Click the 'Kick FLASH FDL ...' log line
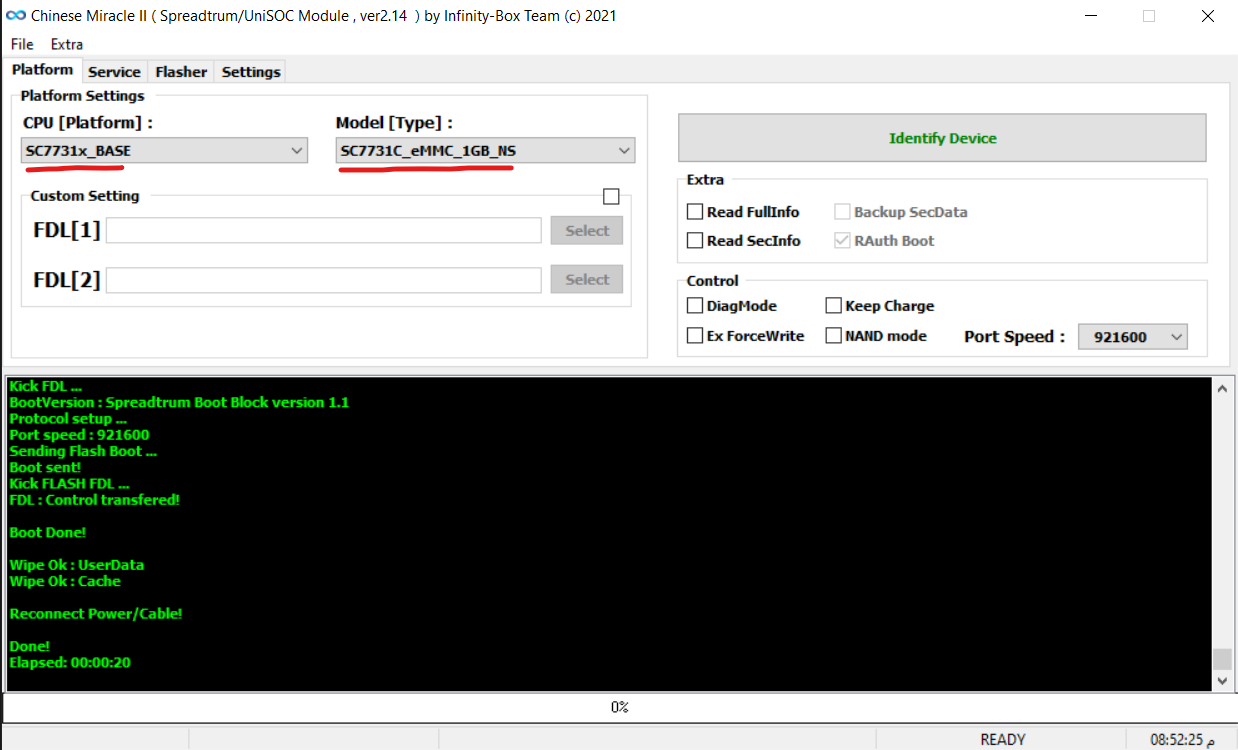 click(x=70, y=484)
